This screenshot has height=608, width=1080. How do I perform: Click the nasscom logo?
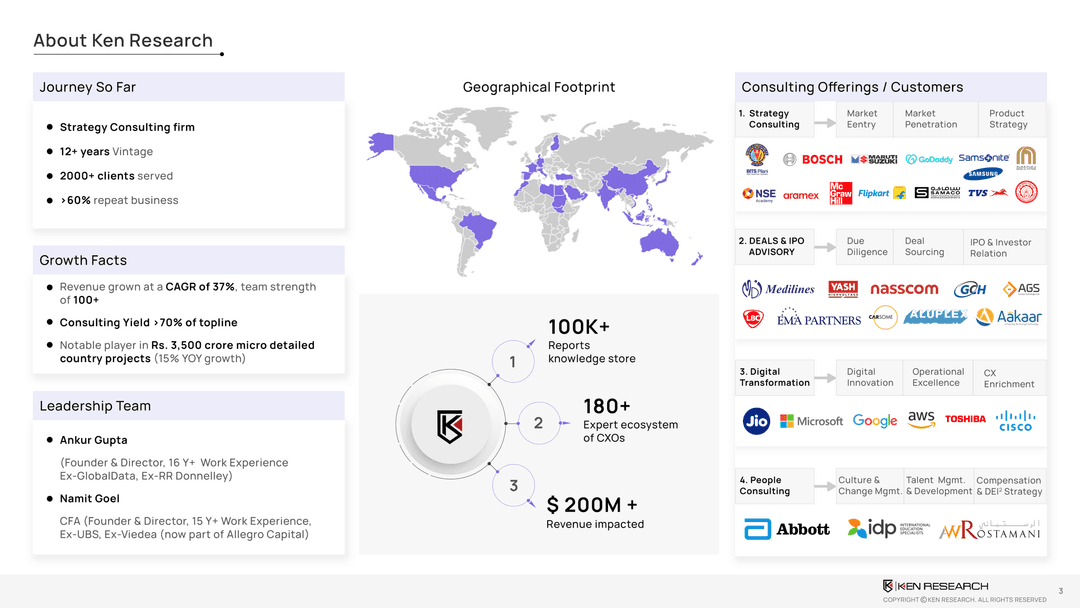click(x=904, y=289)
